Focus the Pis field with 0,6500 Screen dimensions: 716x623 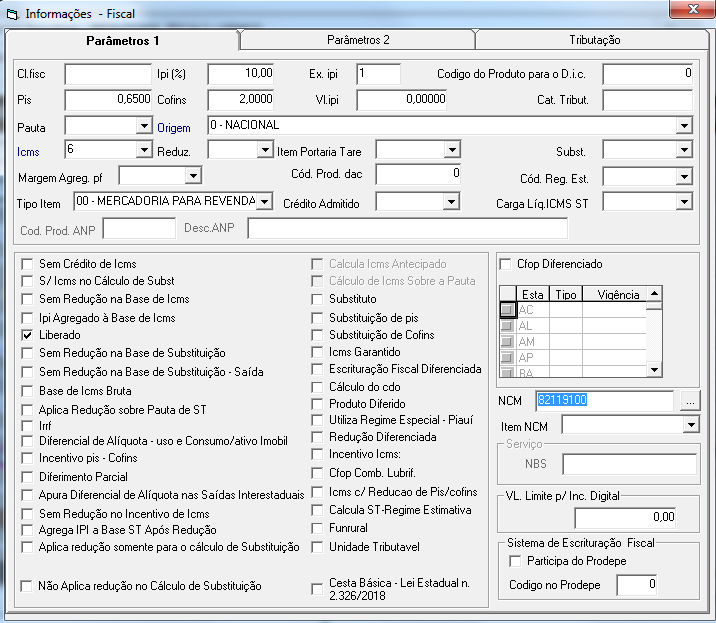coord(108,100)
